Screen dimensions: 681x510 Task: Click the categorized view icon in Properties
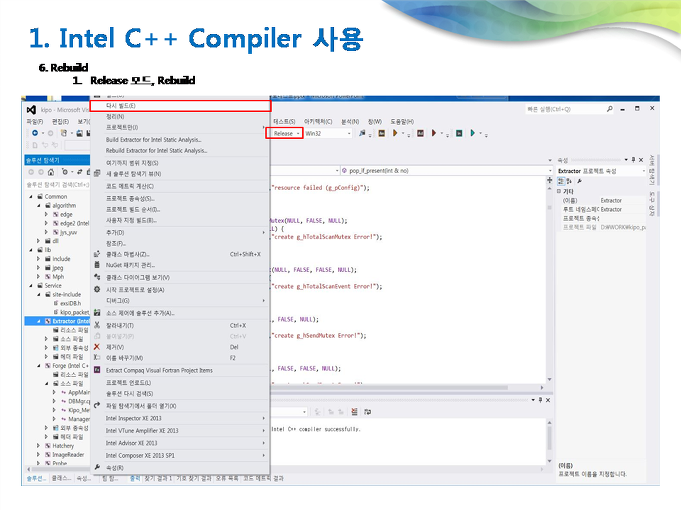[561, 181]
